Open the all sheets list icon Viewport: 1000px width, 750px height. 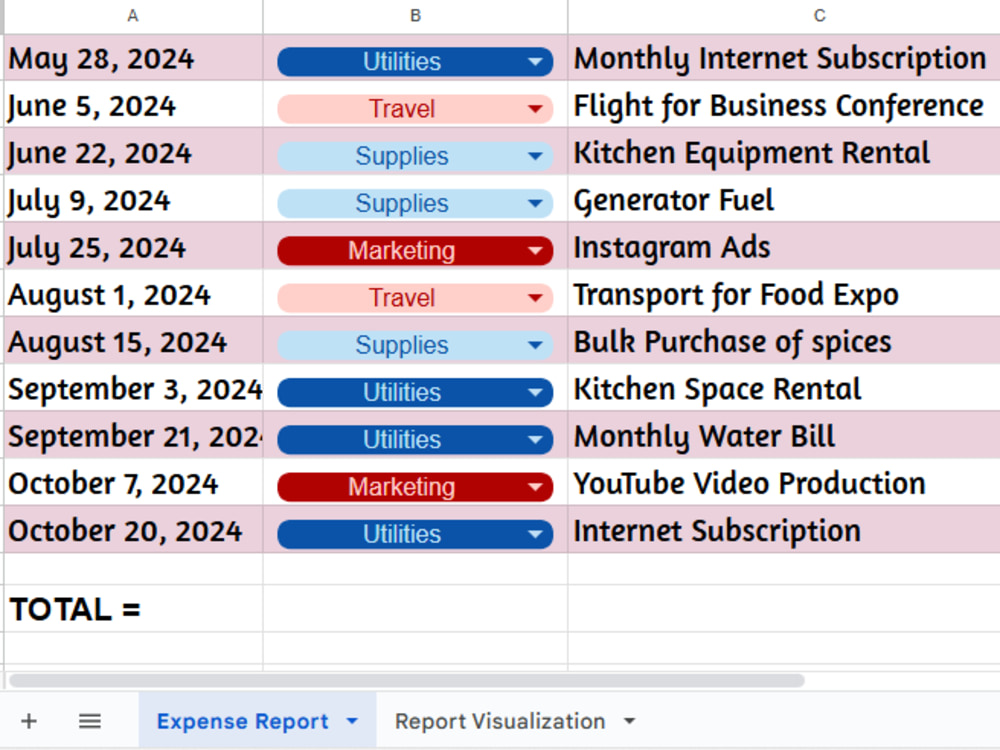click(x=90, y=721)
